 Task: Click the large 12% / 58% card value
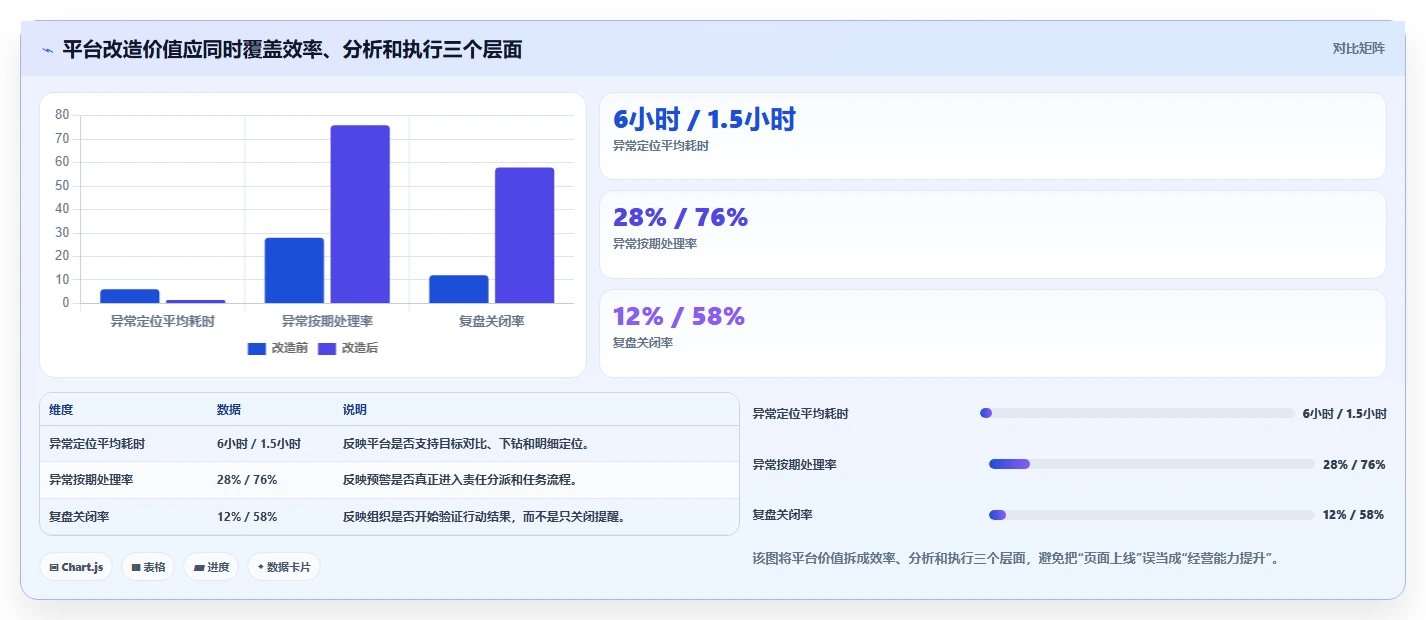pyautogui.click(x=679, y=316)
